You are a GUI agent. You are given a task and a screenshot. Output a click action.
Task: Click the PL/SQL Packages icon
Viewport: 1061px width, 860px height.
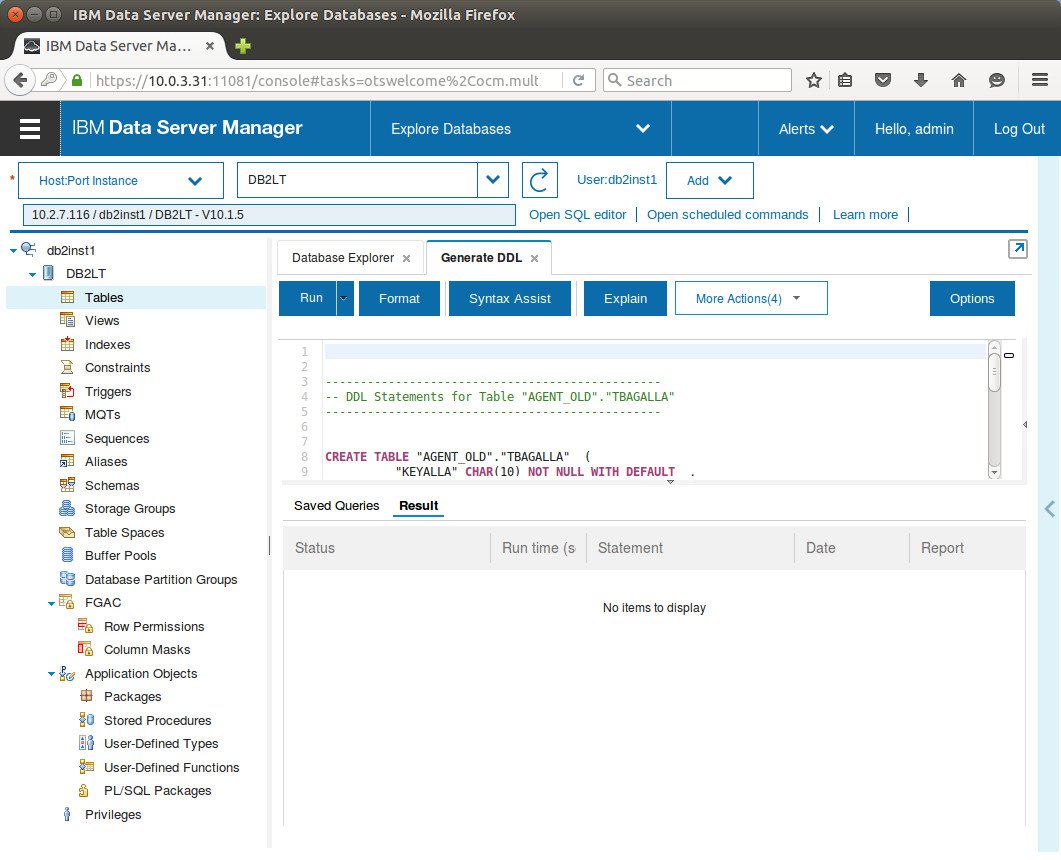point(84,790)
